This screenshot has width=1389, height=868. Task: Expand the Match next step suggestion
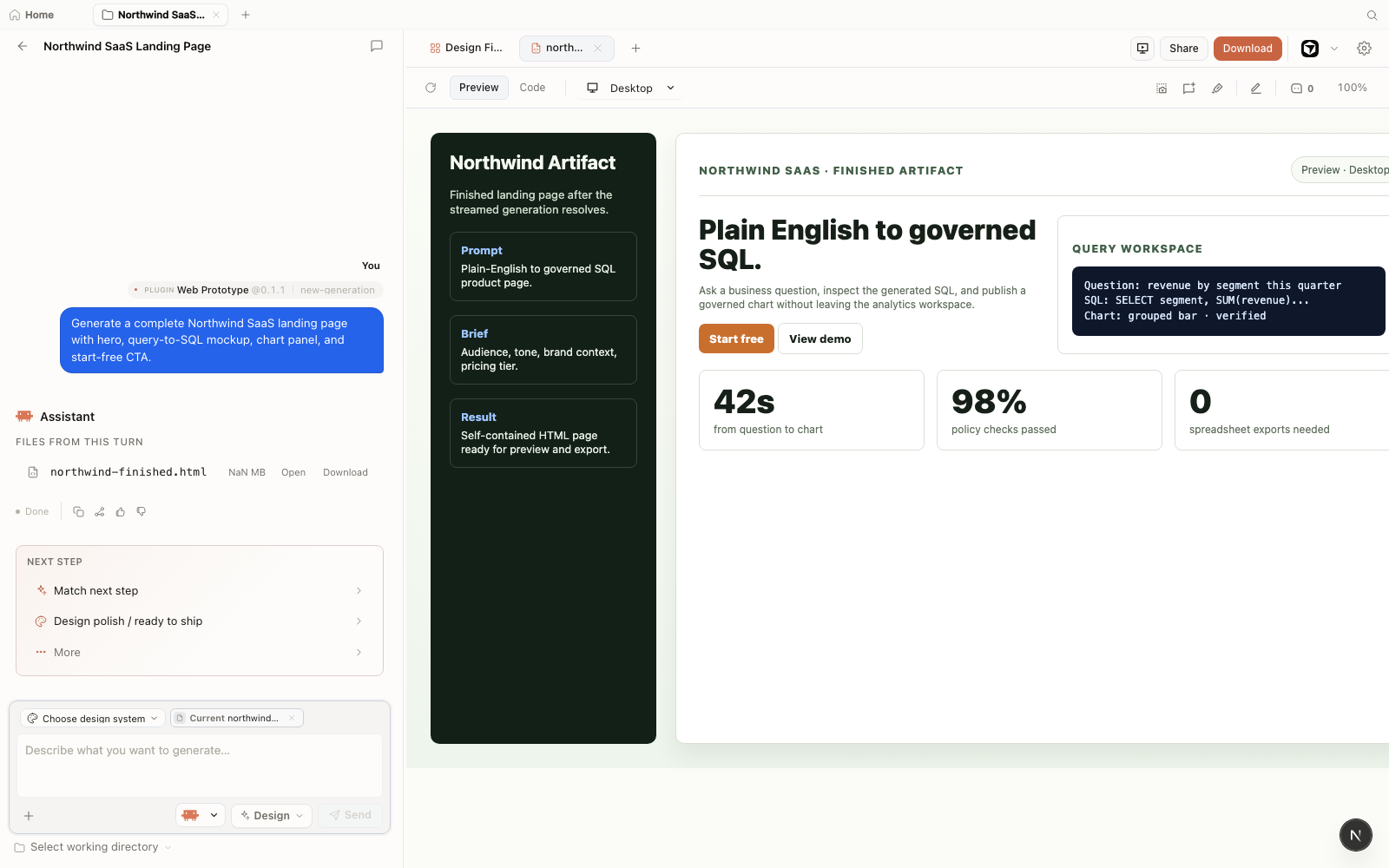(x=200, y=590)
